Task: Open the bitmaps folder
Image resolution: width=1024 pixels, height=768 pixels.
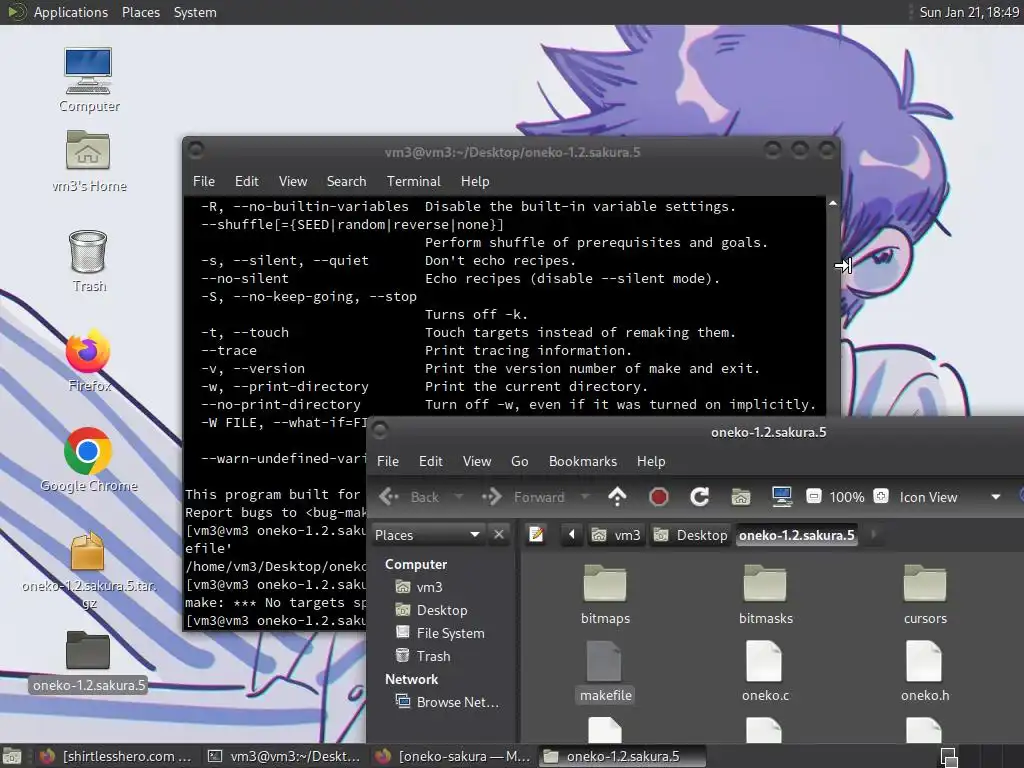Action: (605, 595)
